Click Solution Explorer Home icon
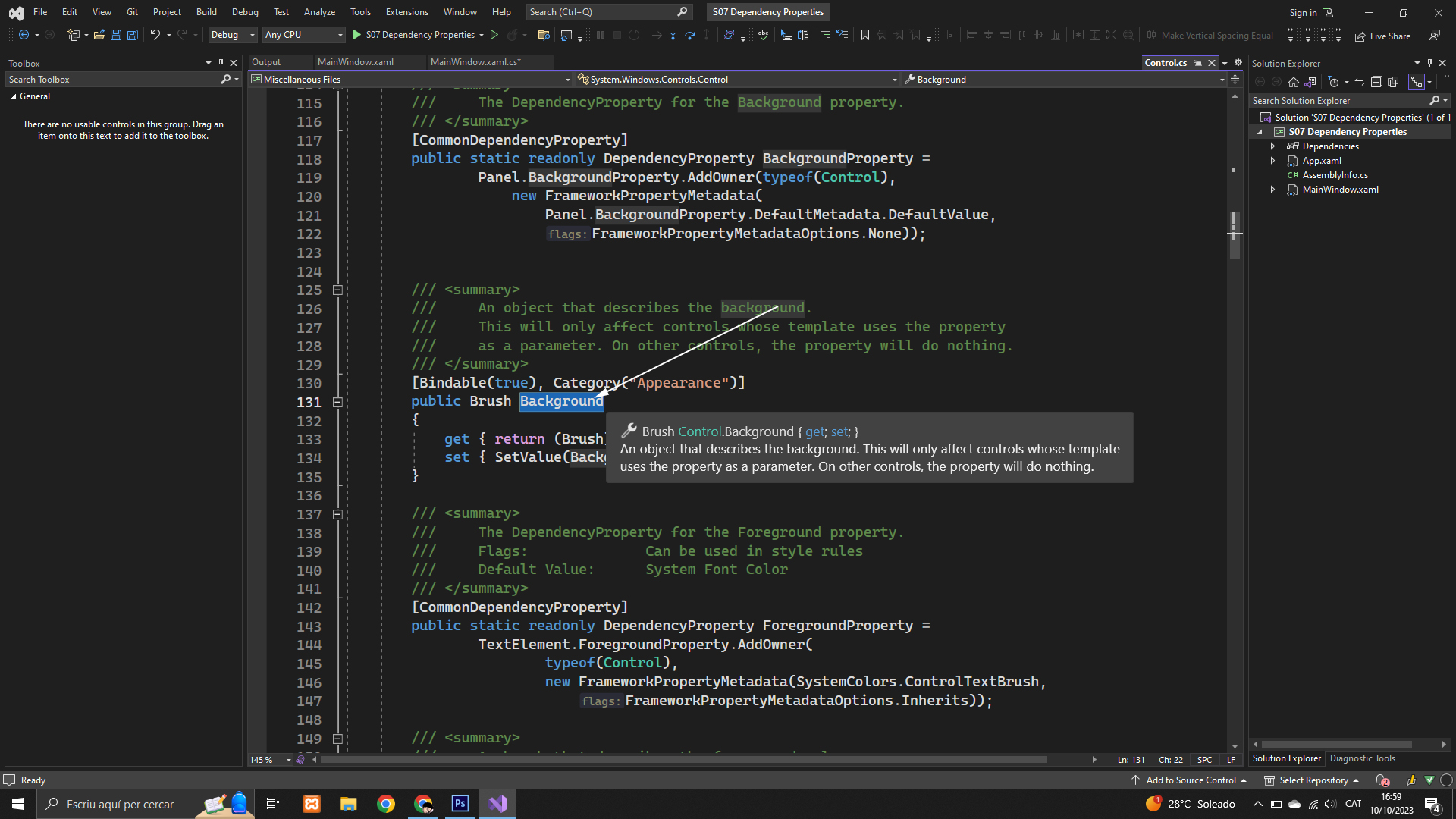The height and width of the screenshot is (819, 1456). tap(1294, 82)
